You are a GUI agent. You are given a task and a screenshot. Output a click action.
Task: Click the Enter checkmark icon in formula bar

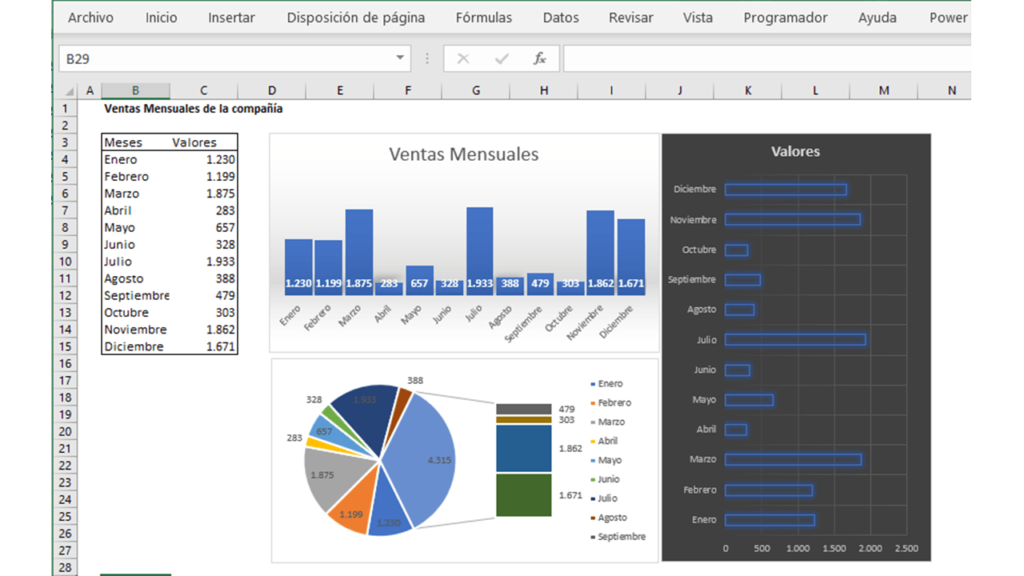501,59
